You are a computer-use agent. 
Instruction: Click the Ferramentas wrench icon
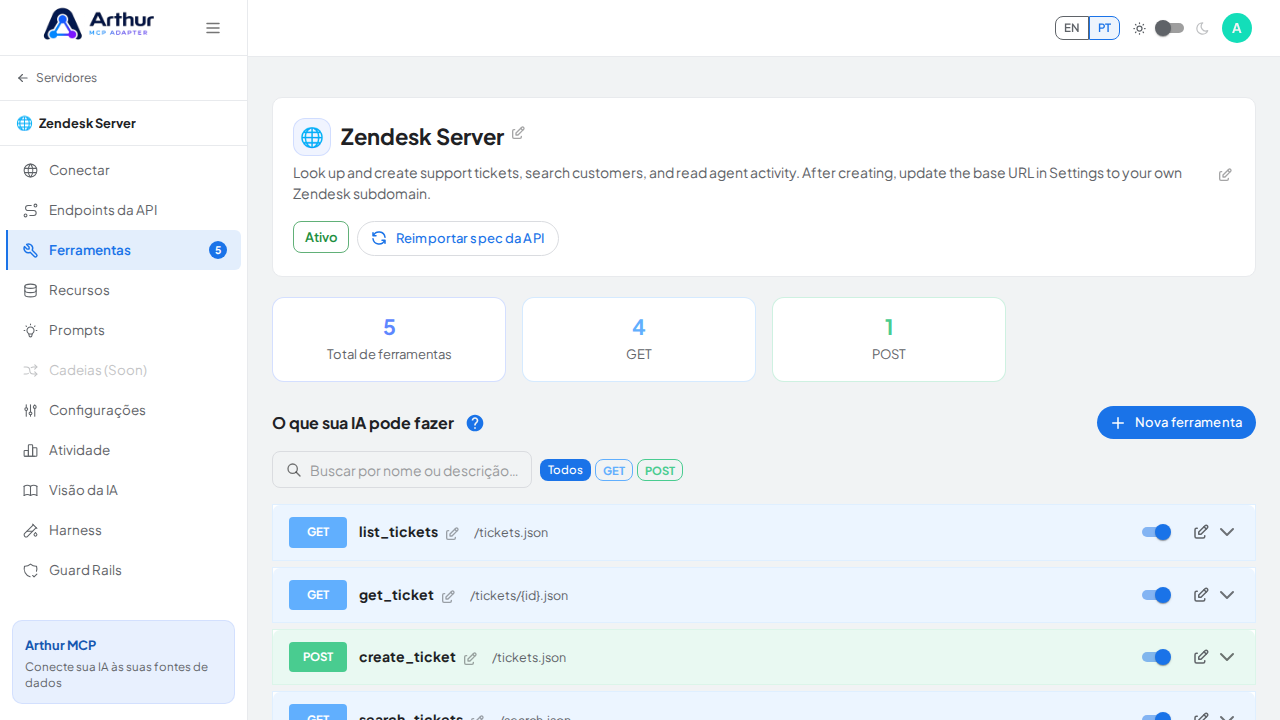point(31,251)
